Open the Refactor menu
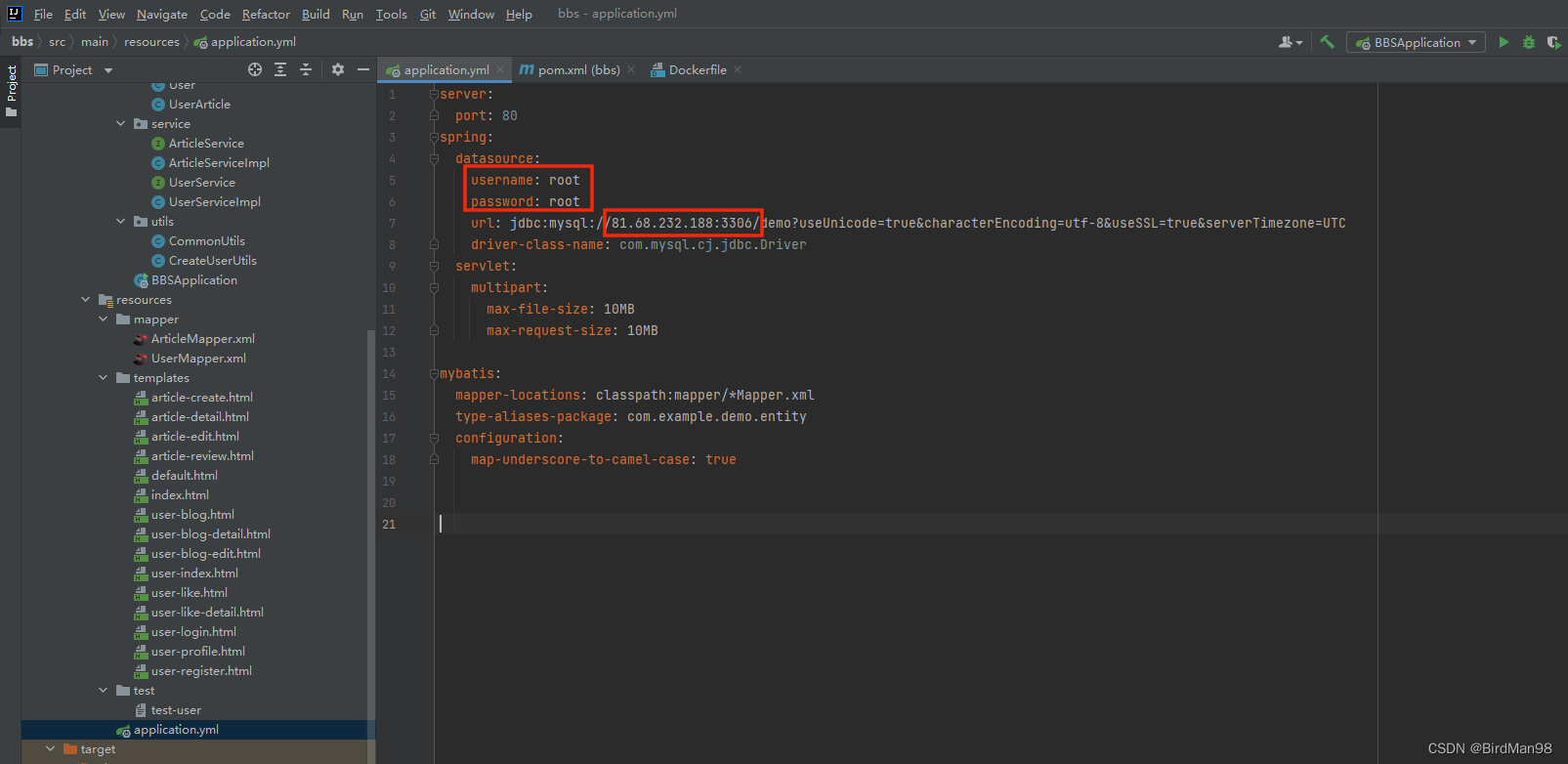The height and width of the screenshot is (764, 1568). pos(266,14)
